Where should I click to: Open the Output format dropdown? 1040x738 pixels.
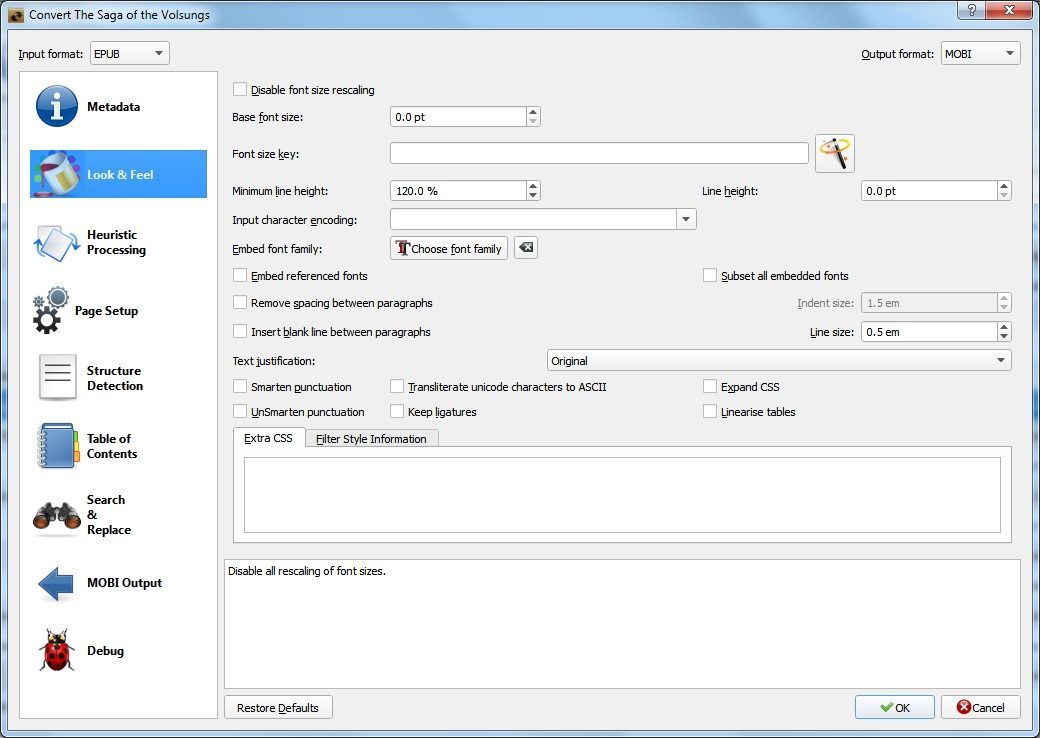(x=979, y=53)
